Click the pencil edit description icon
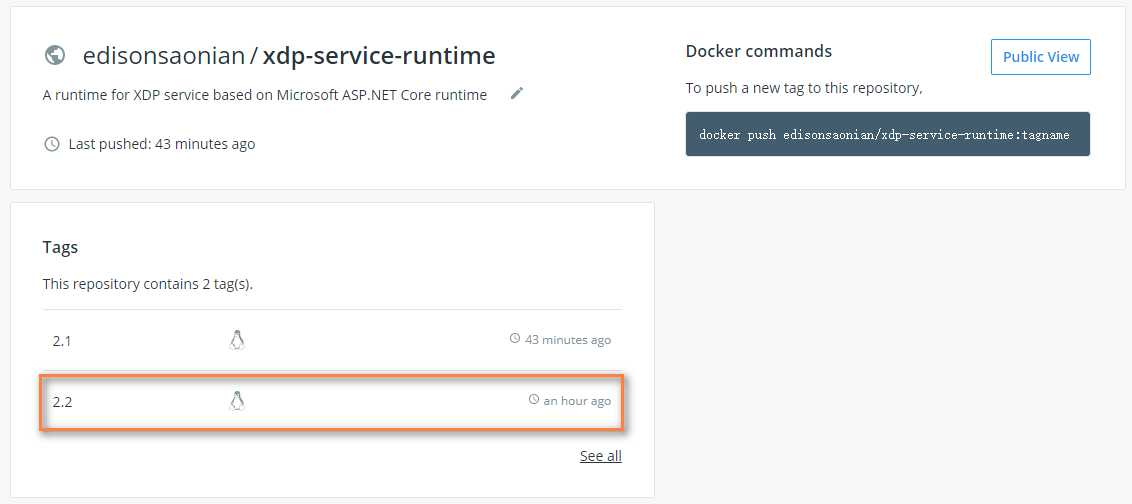1132x504 pixels. pos(516,94)
